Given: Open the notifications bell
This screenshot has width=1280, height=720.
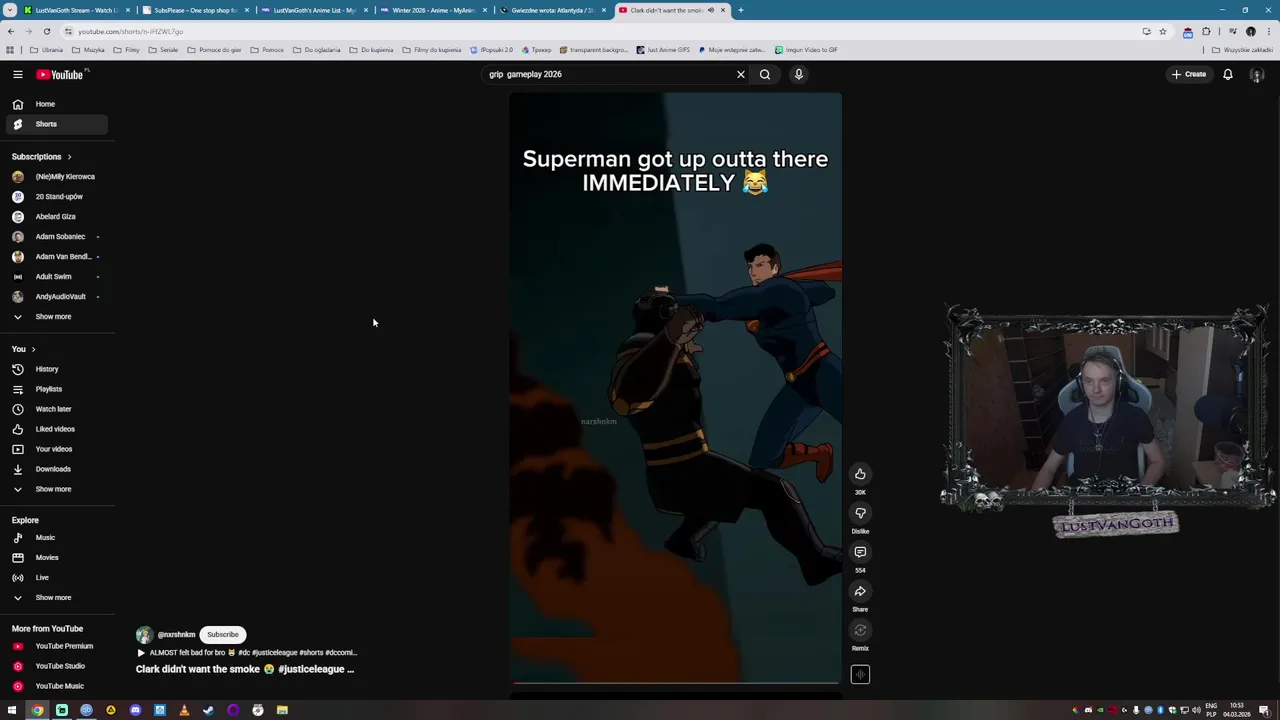Looking at the screenshot, I should tap(1228, 74).
